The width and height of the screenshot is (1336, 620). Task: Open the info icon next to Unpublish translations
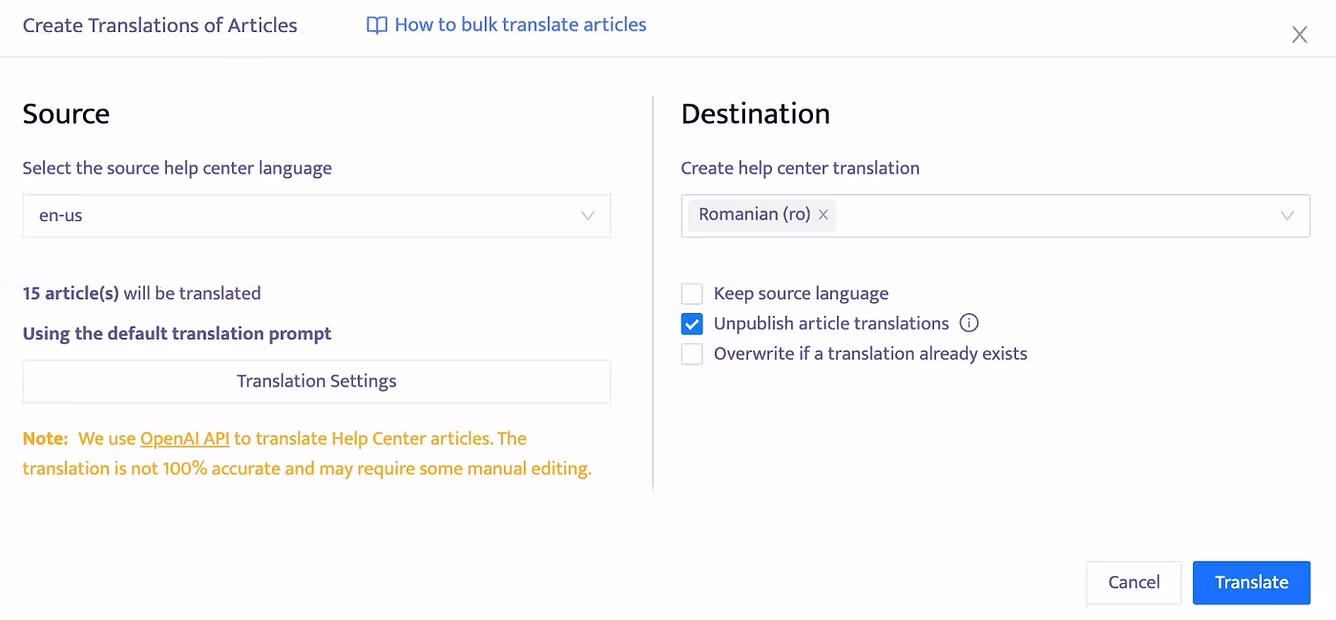click(968, 323)
